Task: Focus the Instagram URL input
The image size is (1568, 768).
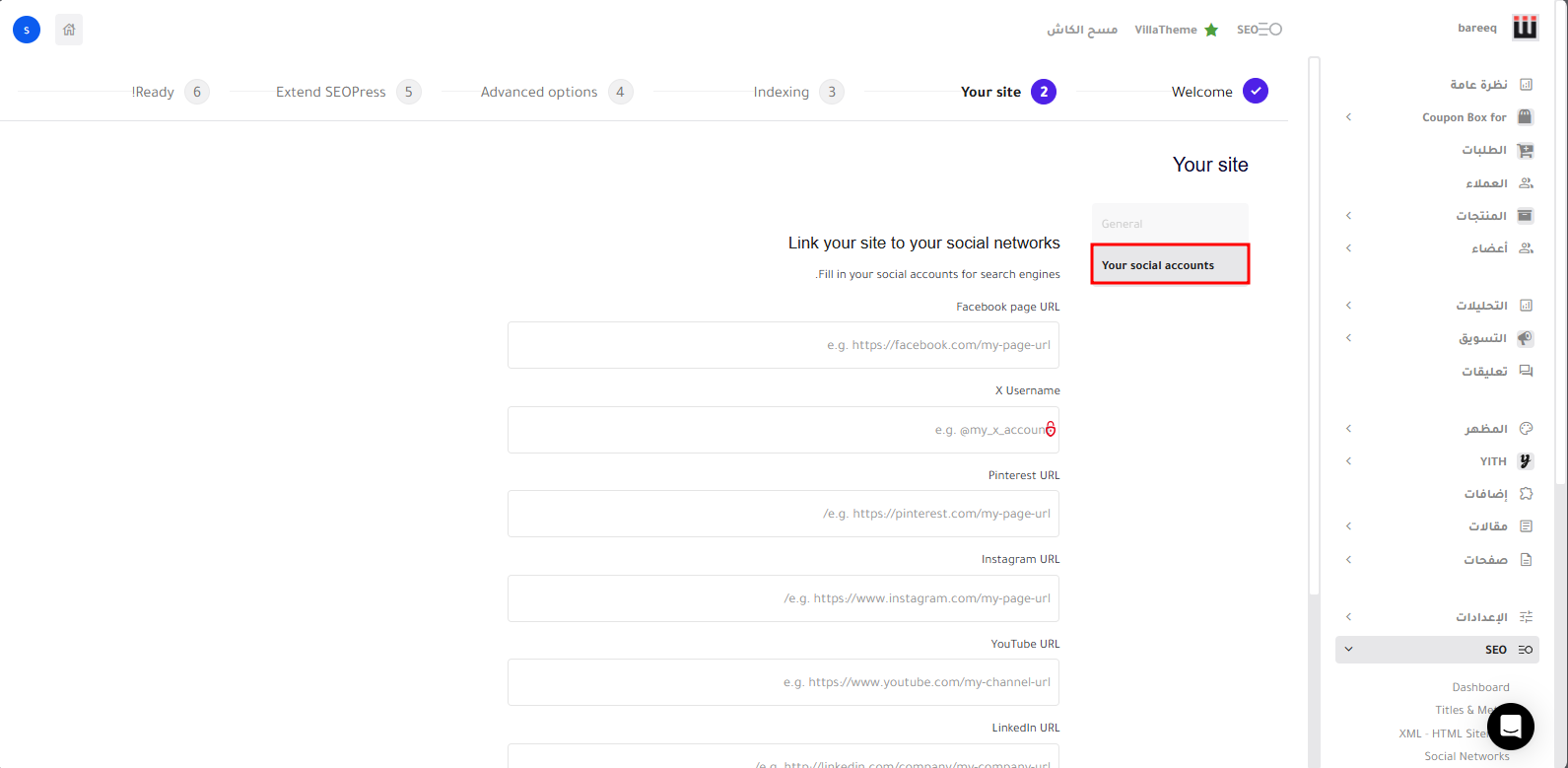Action: tap(783, 598)
